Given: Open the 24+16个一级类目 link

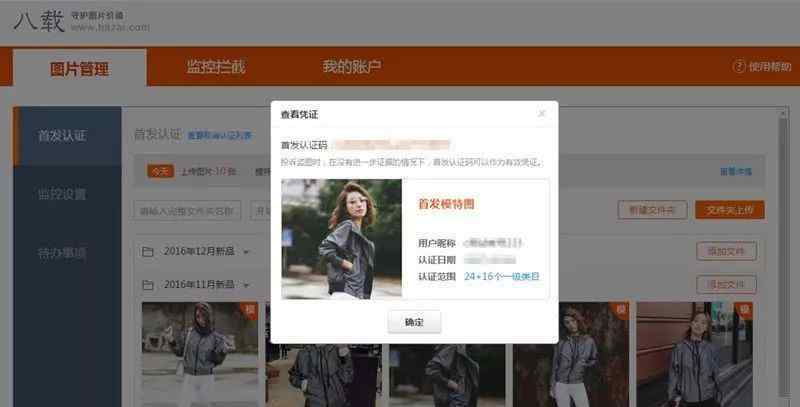Looking at the screenshot, I should (502, 276).
